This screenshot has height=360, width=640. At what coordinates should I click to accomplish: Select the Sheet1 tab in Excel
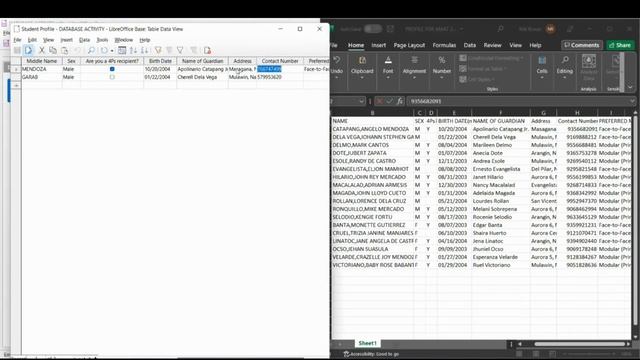pyautogui.click(x=367, y=343)
